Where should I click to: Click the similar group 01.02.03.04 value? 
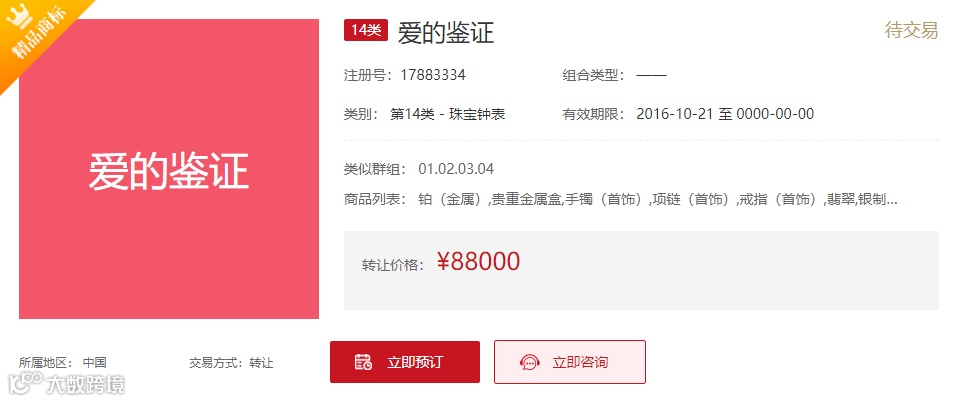point(456,169)
